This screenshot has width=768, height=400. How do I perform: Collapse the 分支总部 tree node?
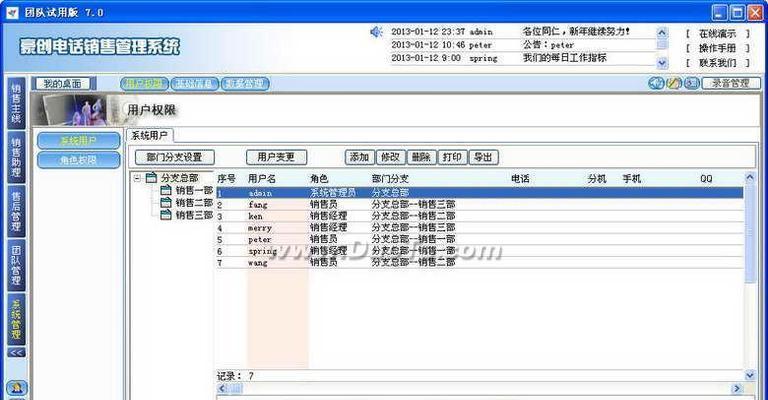[138, 178]
